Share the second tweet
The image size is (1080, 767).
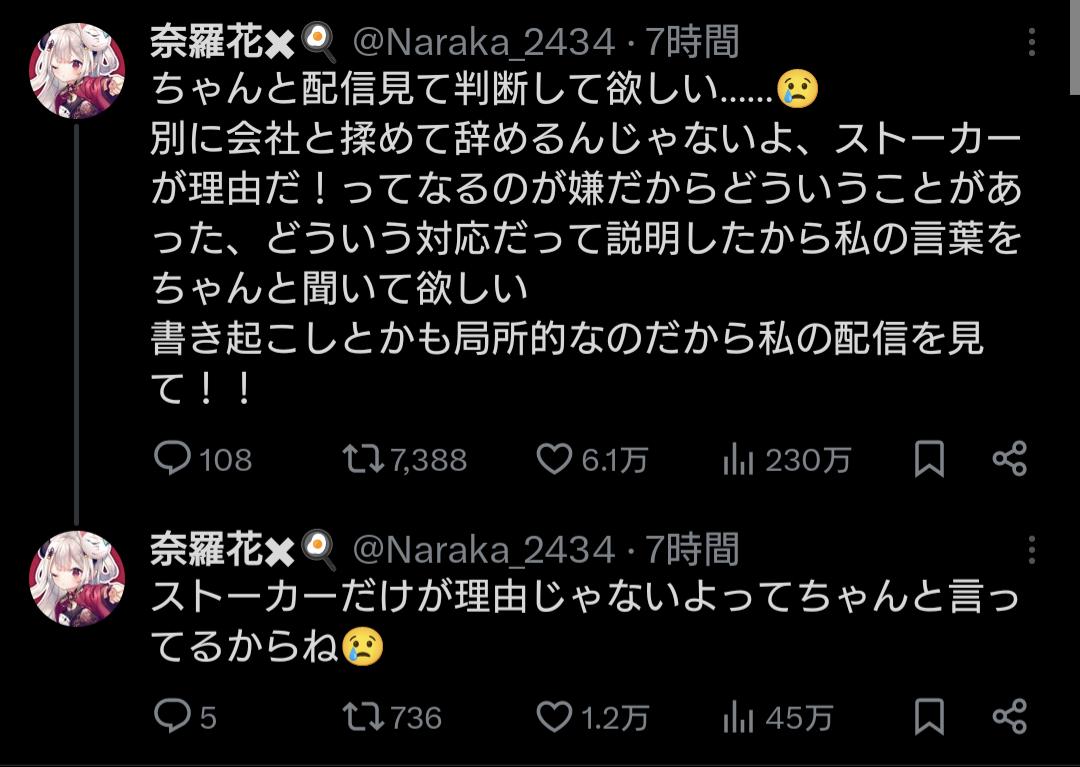click(1009, 716)
